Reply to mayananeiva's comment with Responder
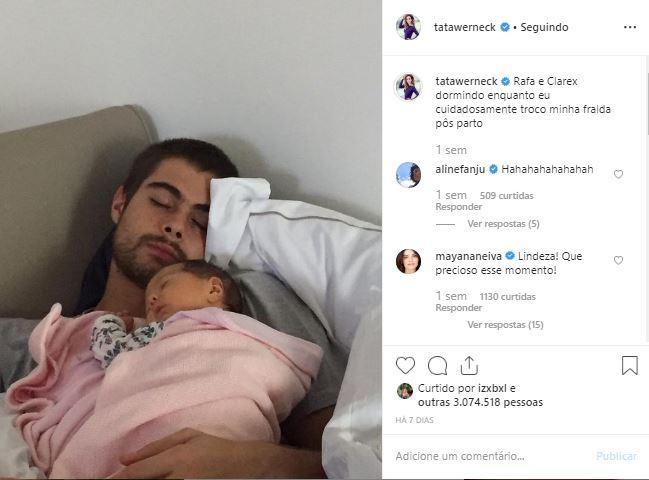The image size is (649, 480). point(459,307)
